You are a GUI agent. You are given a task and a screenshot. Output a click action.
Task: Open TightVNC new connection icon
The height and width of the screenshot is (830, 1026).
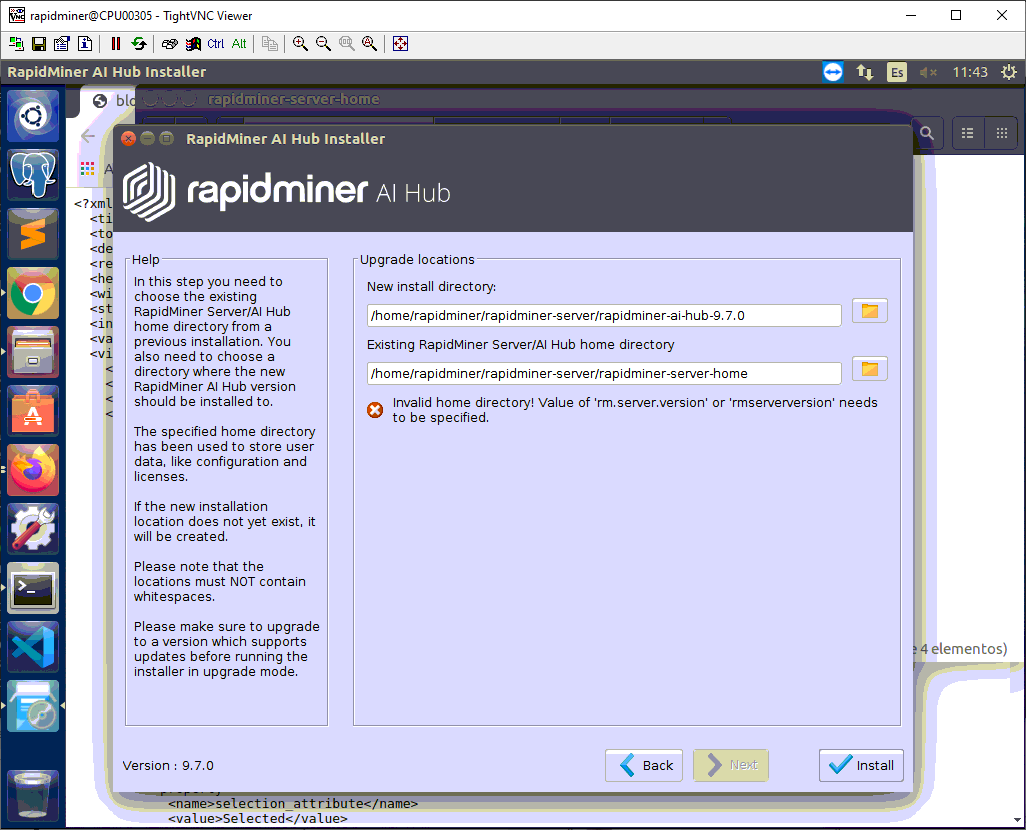point(16,44)
